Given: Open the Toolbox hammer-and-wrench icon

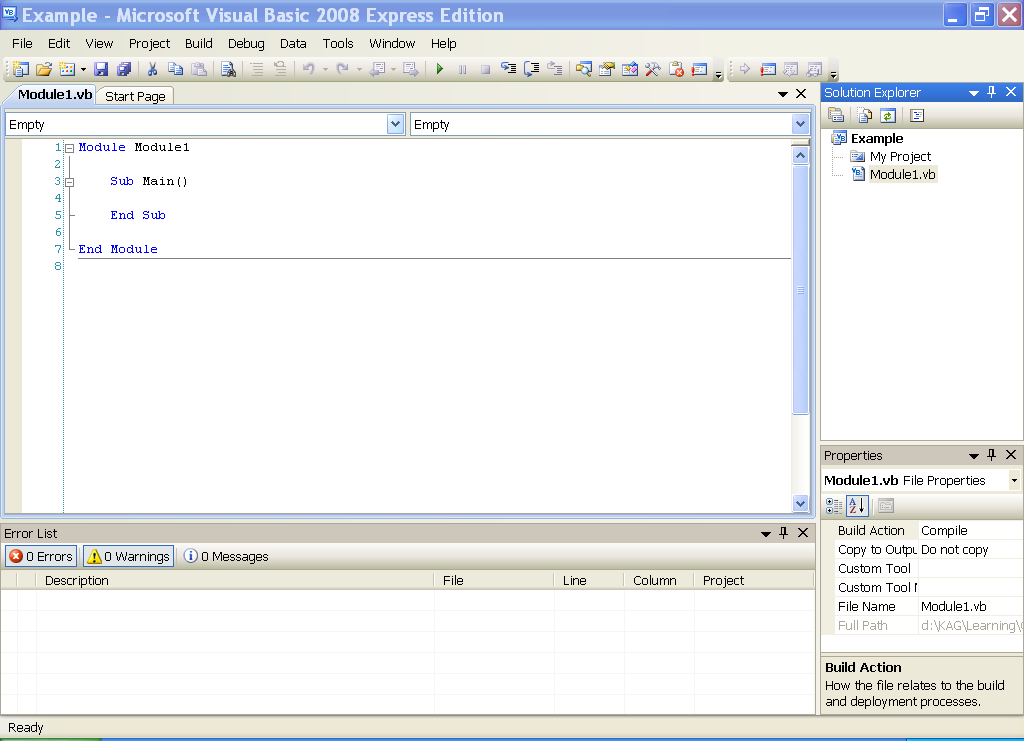Looking at the screenshot, I should point(652,69).
